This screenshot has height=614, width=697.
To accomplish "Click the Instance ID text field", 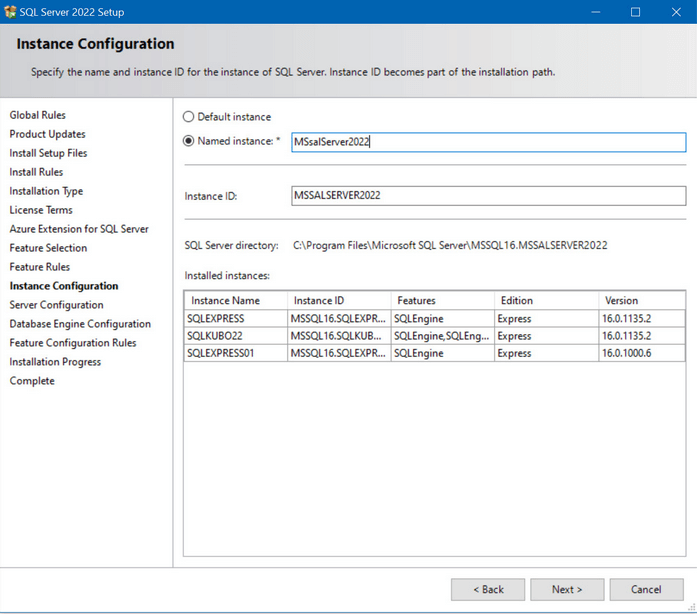I will click(x=487, y=195).
